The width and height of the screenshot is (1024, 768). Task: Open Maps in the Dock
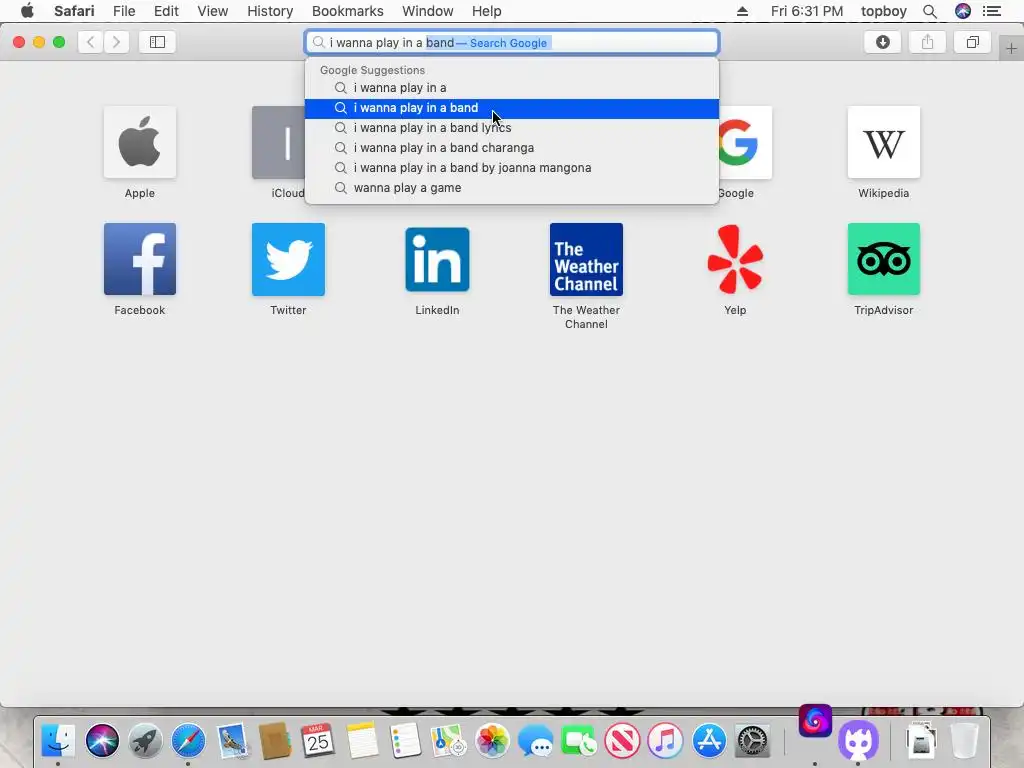[x=449, y=741]
